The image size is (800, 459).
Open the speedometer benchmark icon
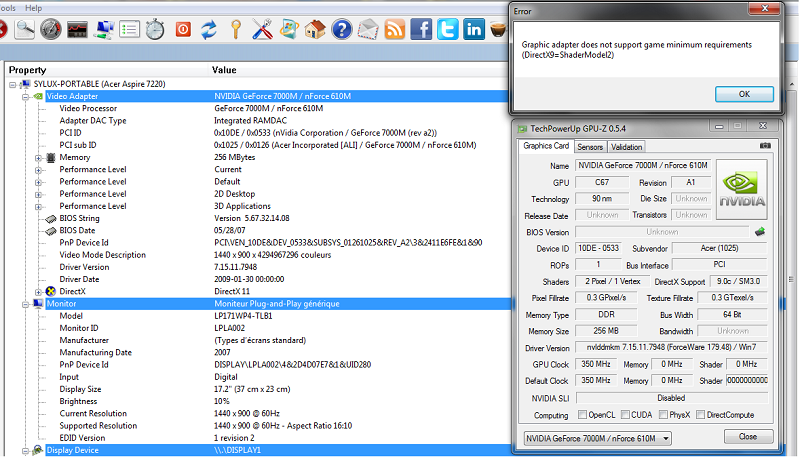51,30
